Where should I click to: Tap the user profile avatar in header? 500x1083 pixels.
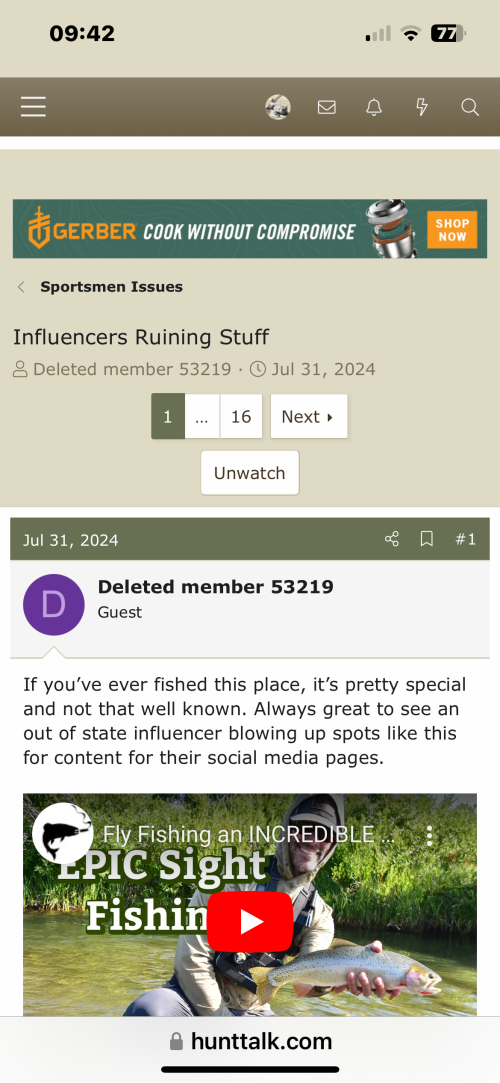click(x=278, y=107)
